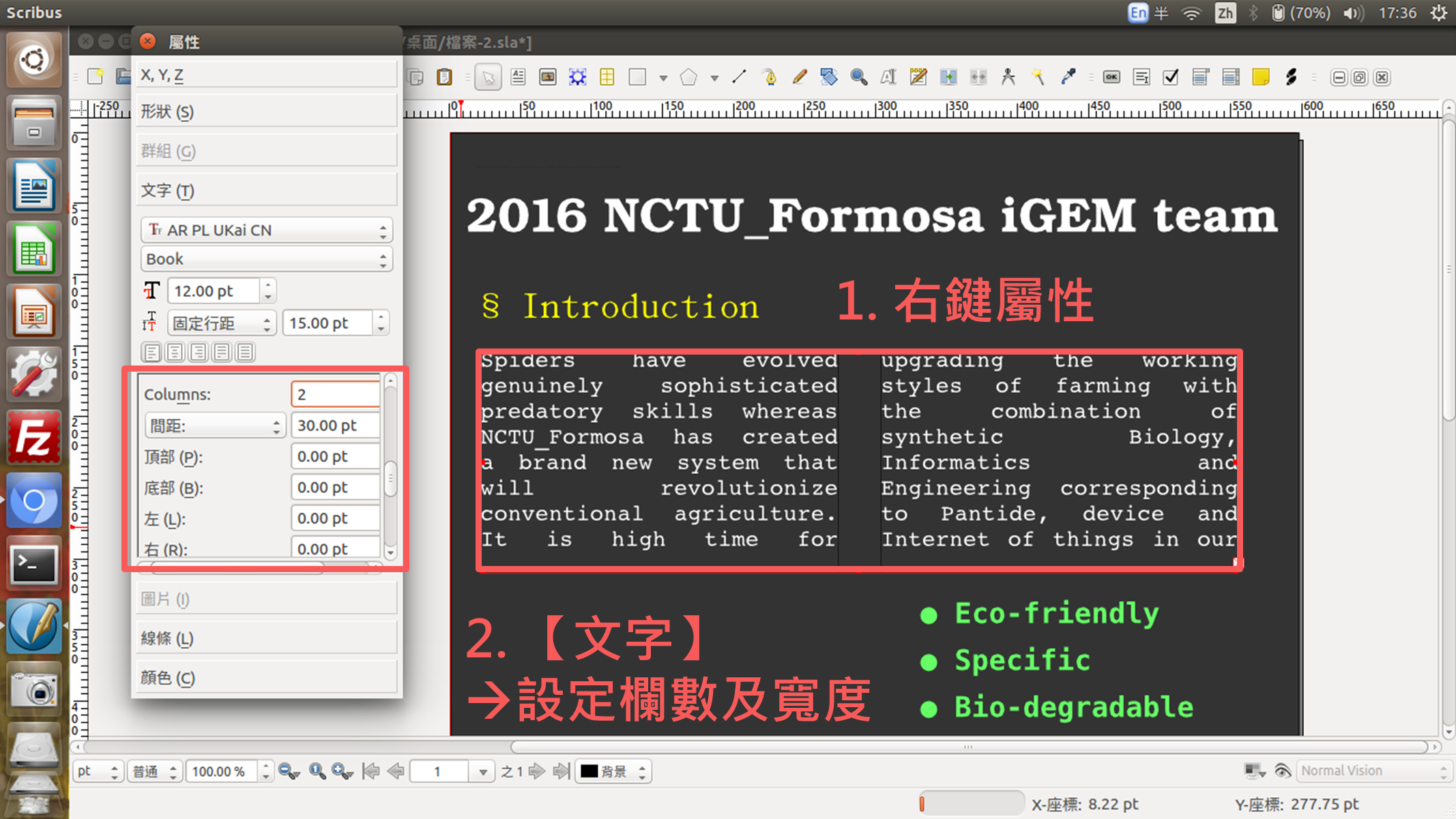Open the 線條 (L) properties tab

click(267, 638)
